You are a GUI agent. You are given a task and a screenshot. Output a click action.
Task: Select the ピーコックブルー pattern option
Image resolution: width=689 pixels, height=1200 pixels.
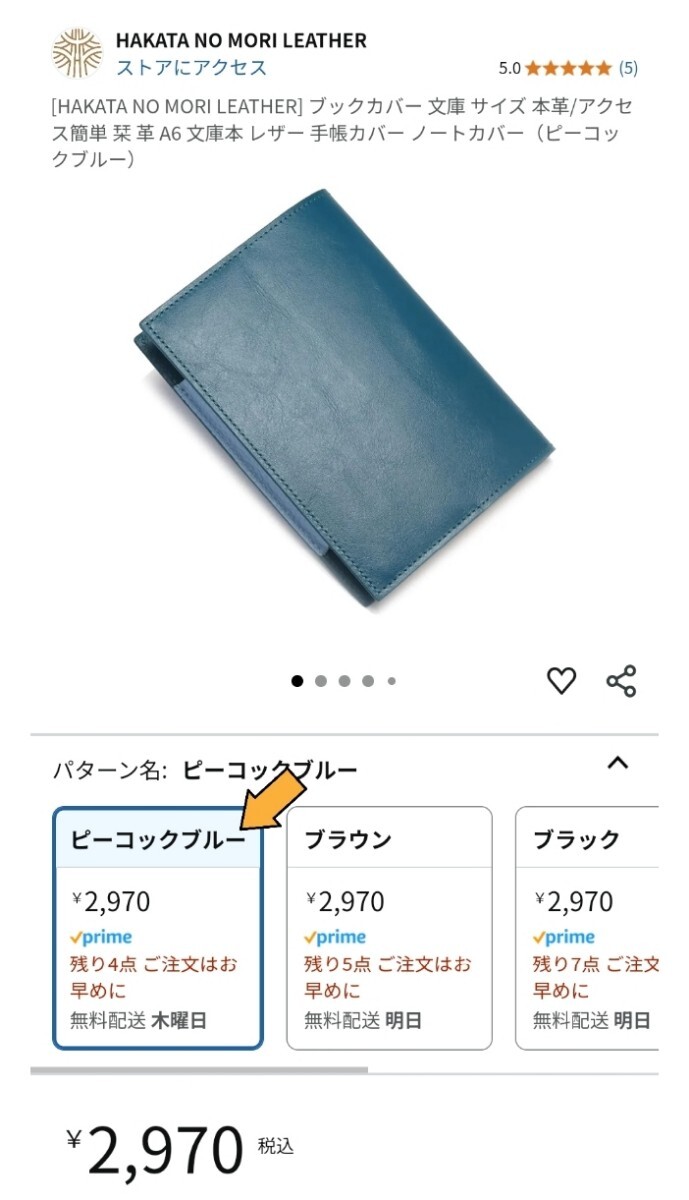[x=158, y=928]
